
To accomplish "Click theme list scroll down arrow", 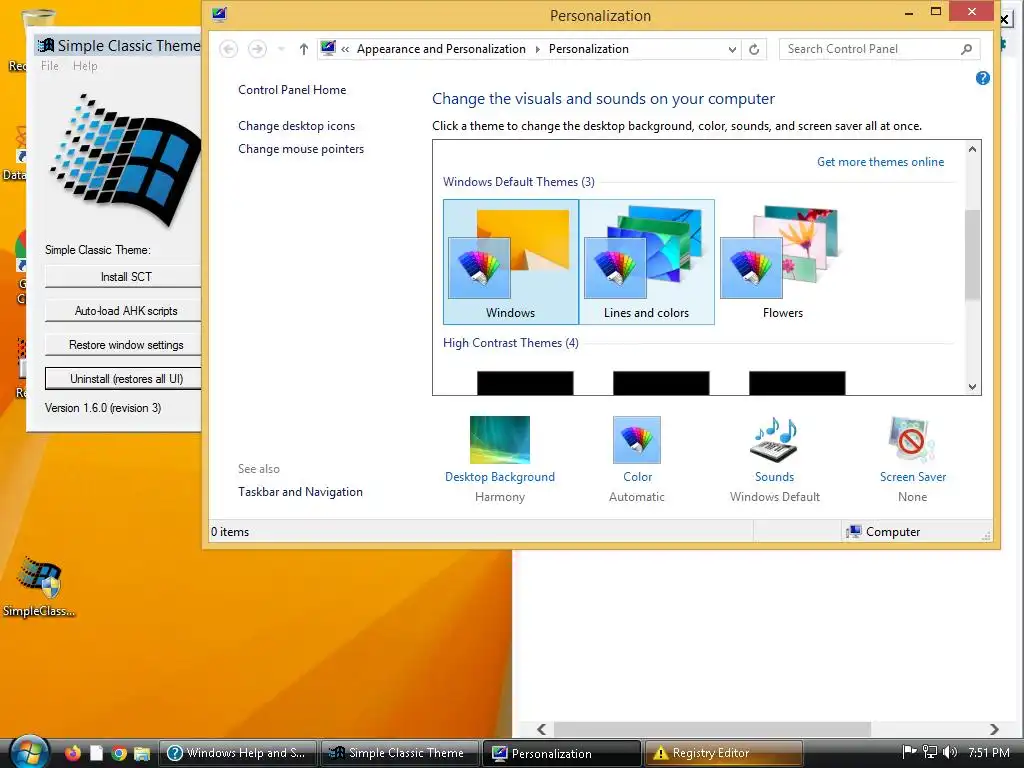I will pyautogui.click(x=972, y=387).
